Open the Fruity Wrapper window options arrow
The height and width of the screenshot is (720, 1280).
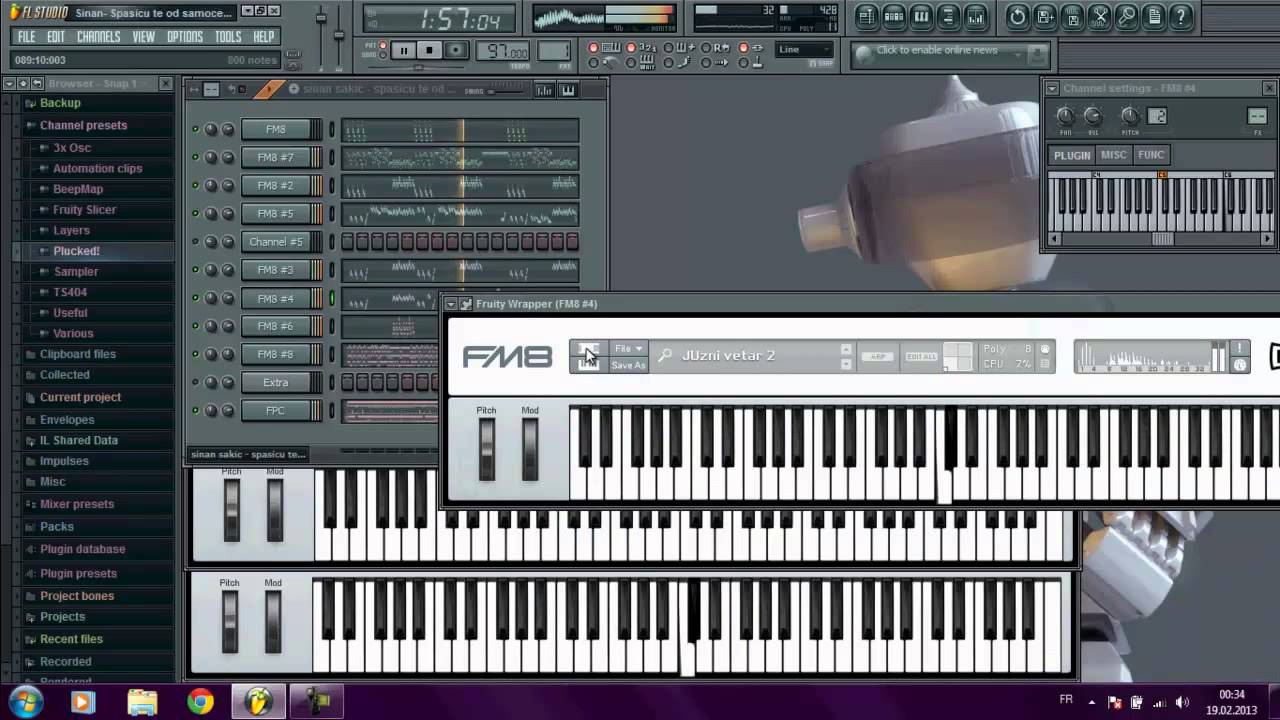click(x=451, y=304)
